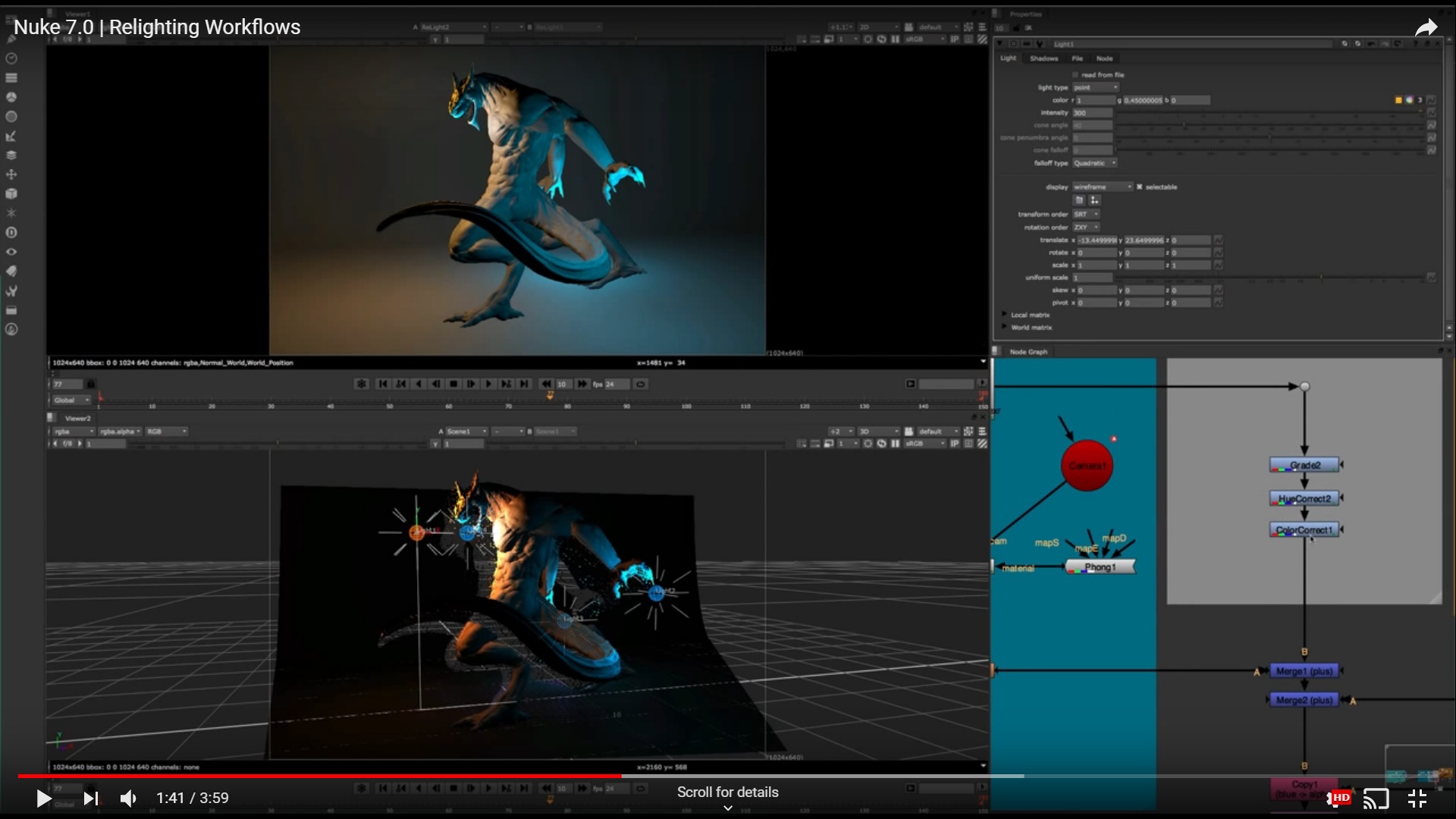
Task: Click the YouTube red progress bar
Action: pyautogui.click(x=319, y=776)
